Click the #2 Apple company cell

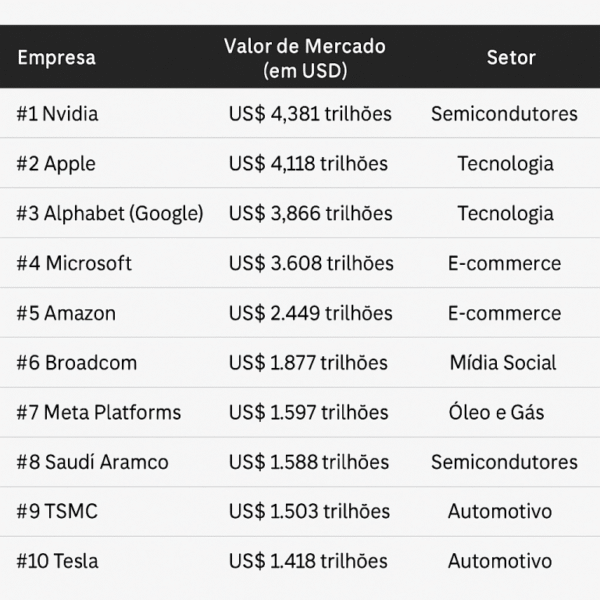click(x=56, y=163)
